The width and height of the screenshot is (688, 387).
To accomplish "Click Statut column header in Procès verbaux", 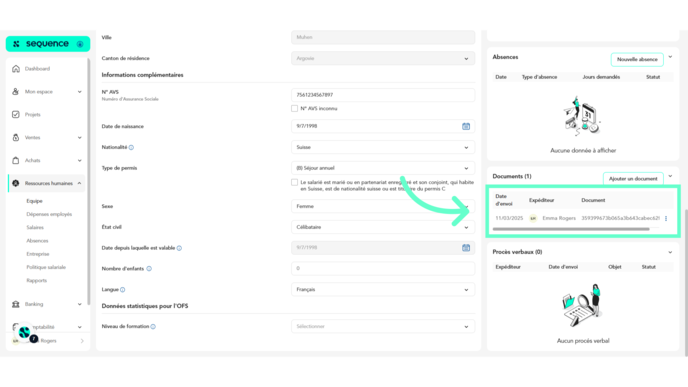I will tap(649, 267).
